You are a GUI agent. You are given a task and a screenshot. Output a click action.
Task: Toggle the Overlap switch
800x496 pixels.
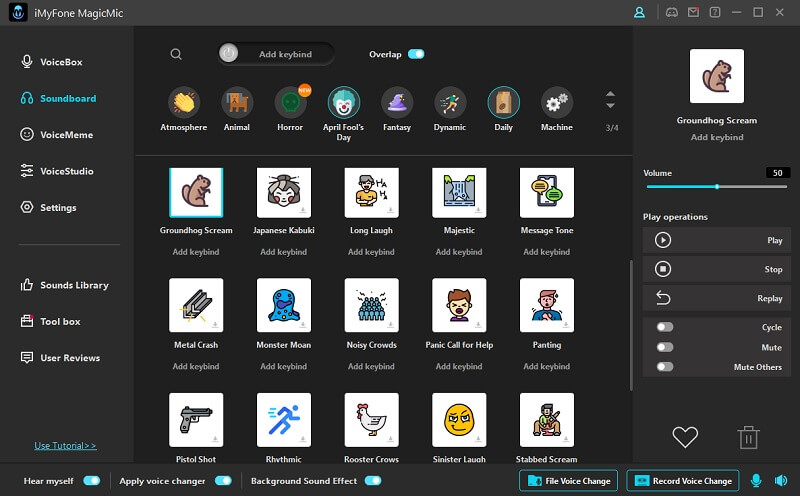(416, 54)
